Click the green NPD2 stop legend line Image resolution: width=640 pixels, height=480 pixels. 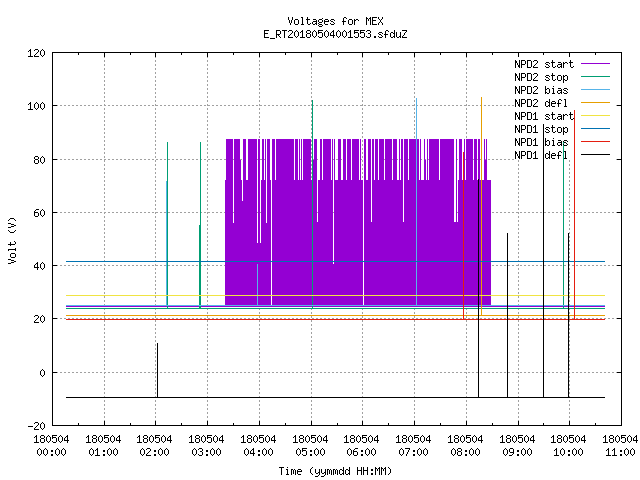point(595,77)
